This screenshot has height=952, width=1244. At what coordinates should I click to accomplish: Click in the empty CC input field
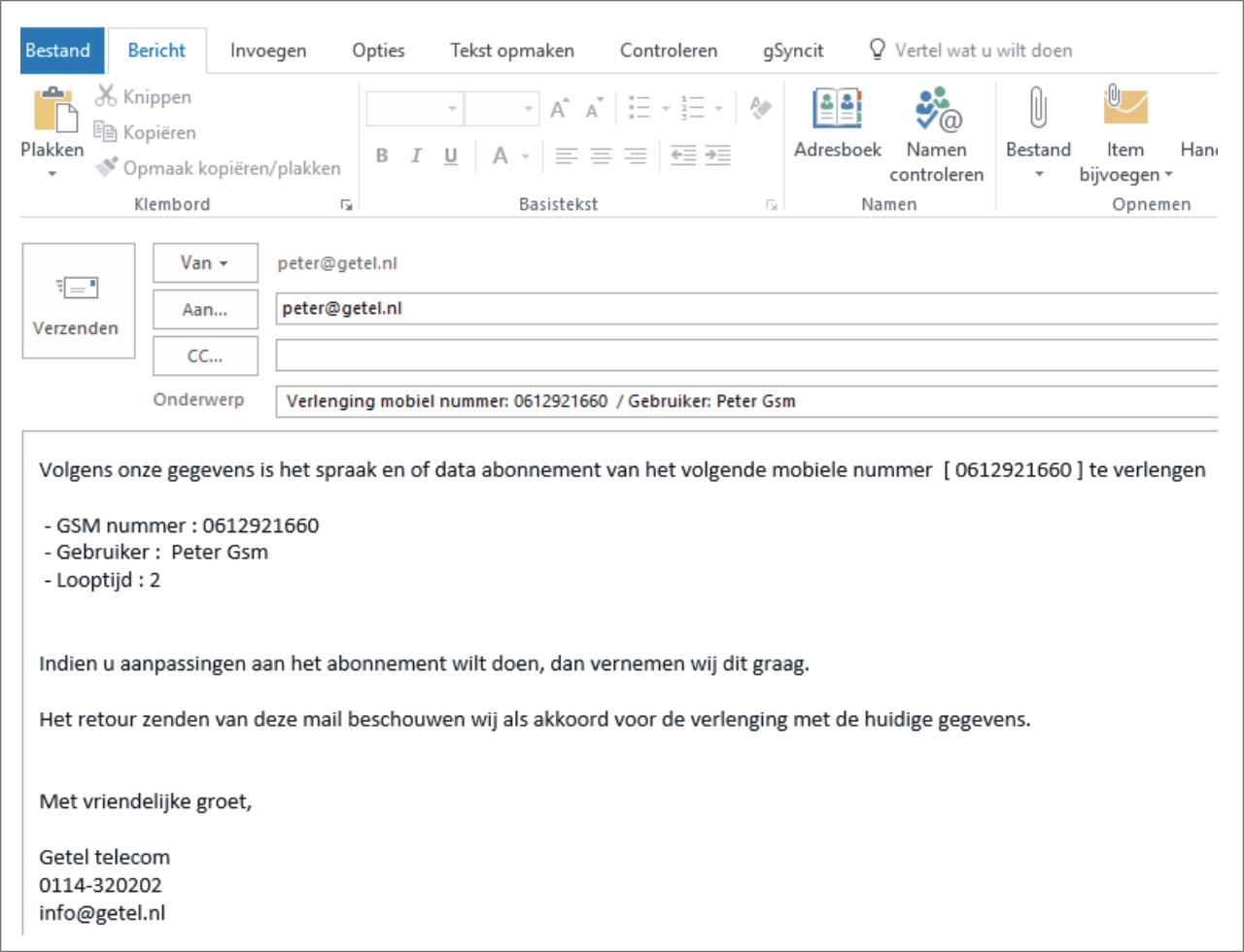point(746,356)
